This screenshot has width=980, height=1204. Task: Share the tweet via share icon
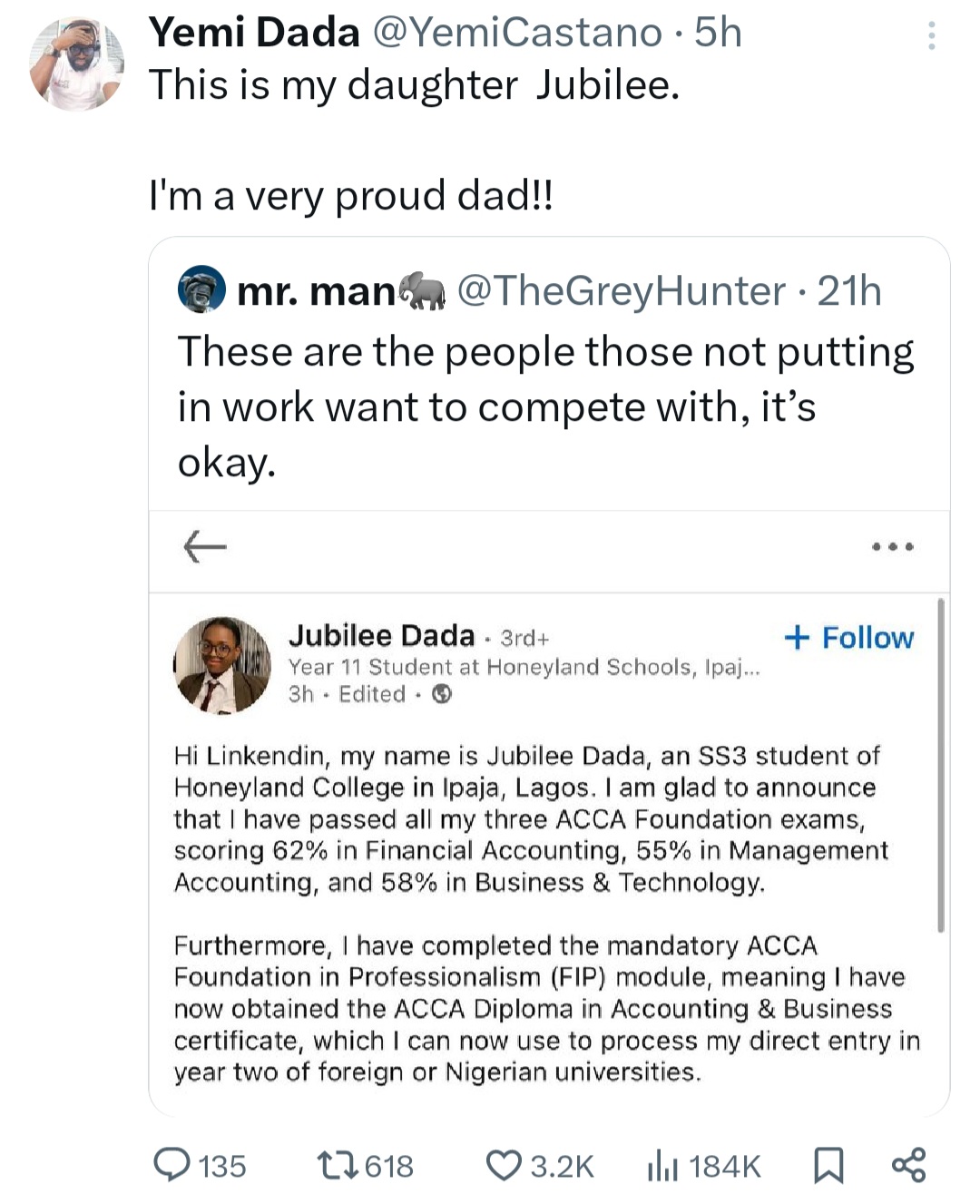click(908, 1165)
